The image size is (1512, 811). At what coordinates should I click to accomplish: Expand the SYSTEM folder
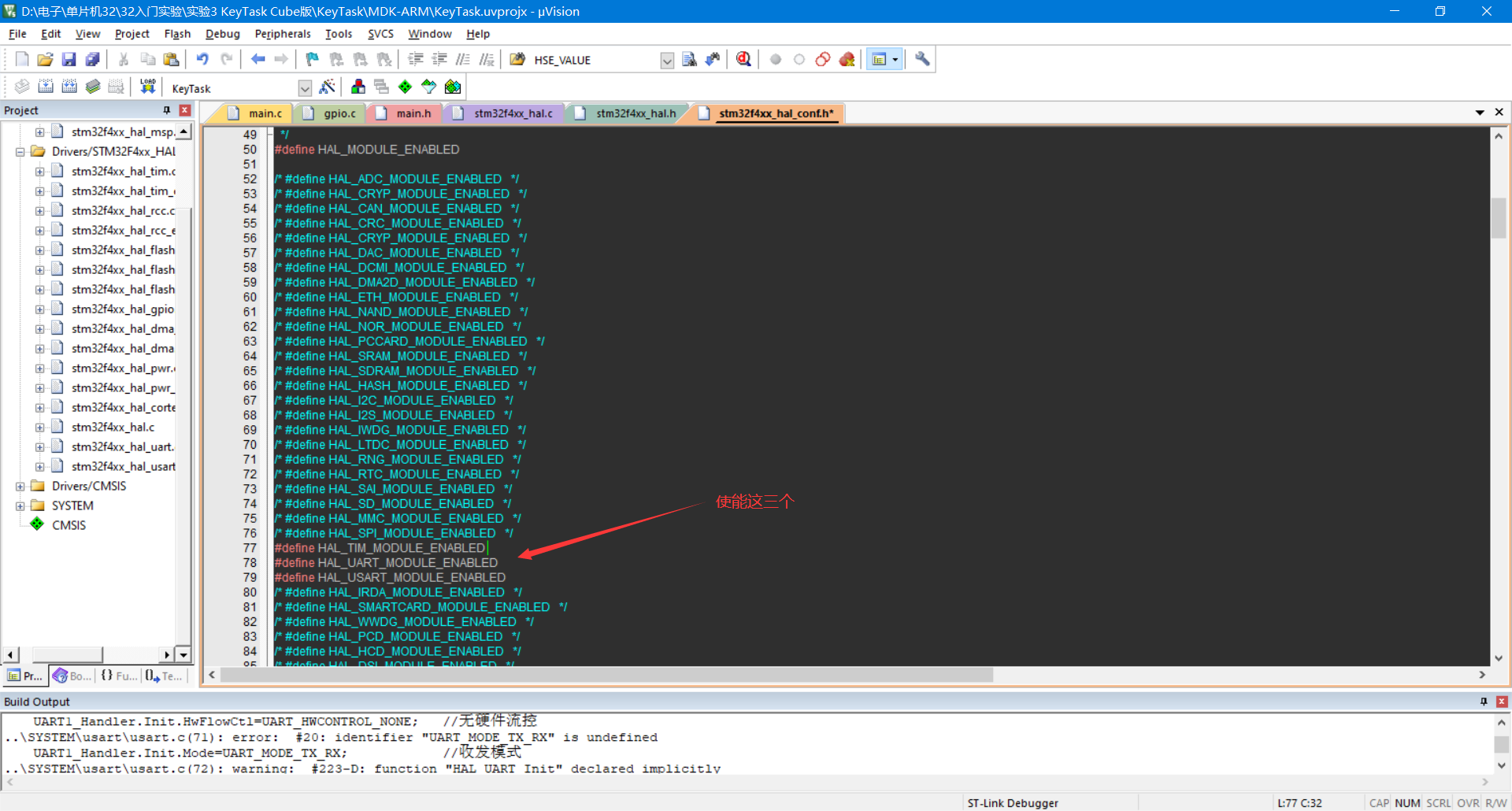click(x=20, y=505)
